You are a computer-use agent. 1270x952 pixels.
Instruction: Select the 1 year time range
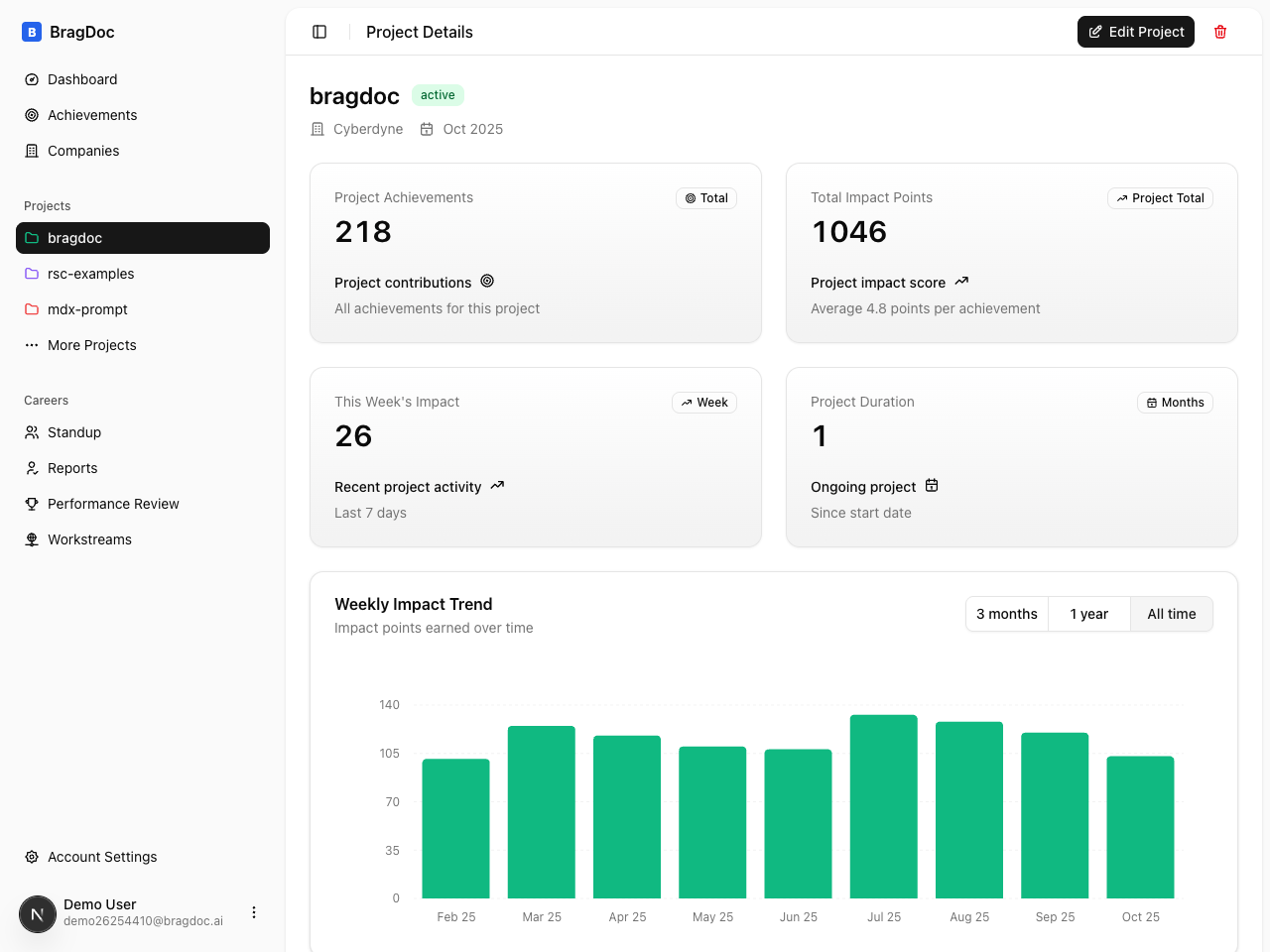1088,614
